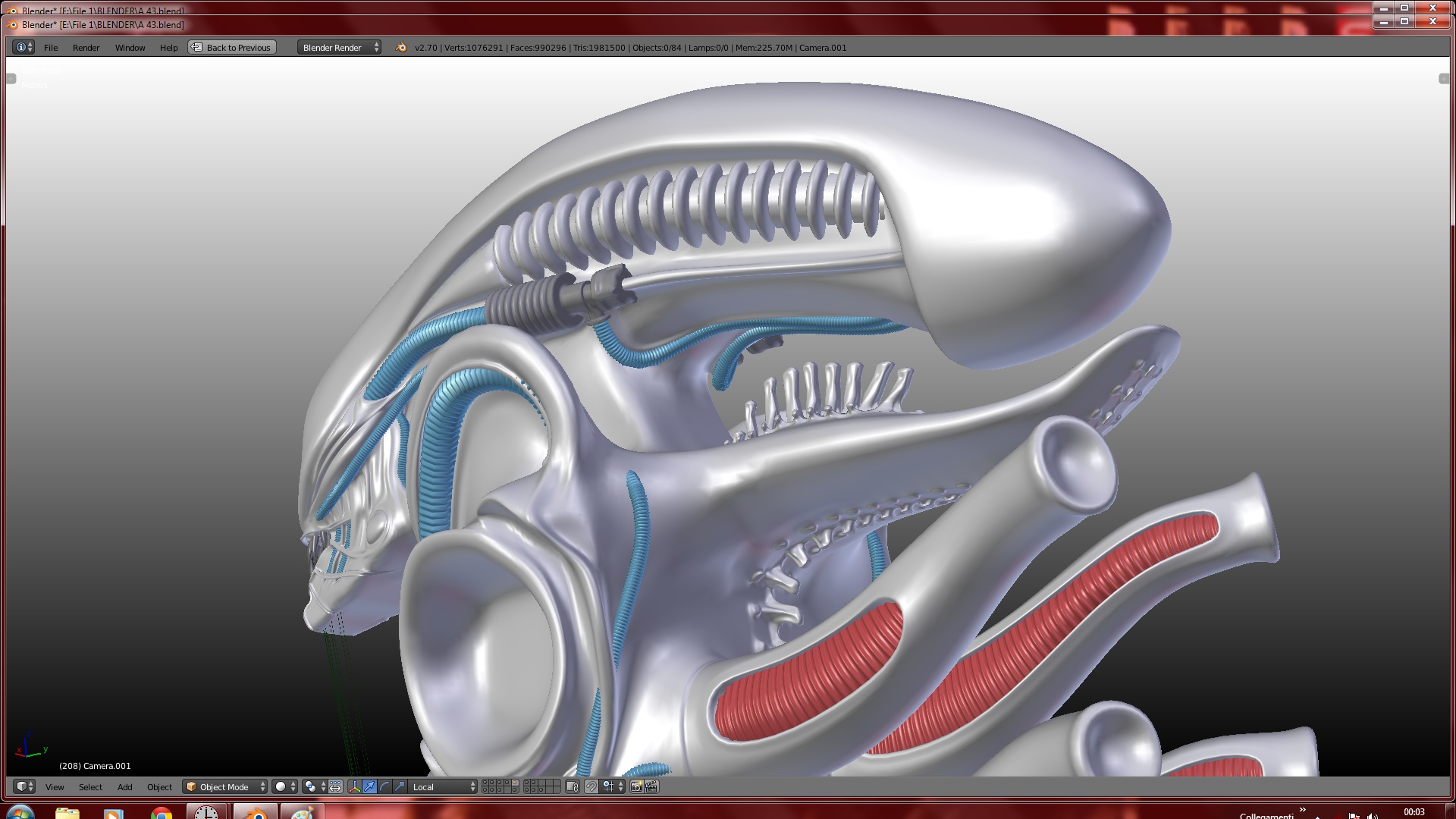1456x819 pixels.
Task: Click the Collegamenti toolbar in taskbar
Action: (1266, 815)
